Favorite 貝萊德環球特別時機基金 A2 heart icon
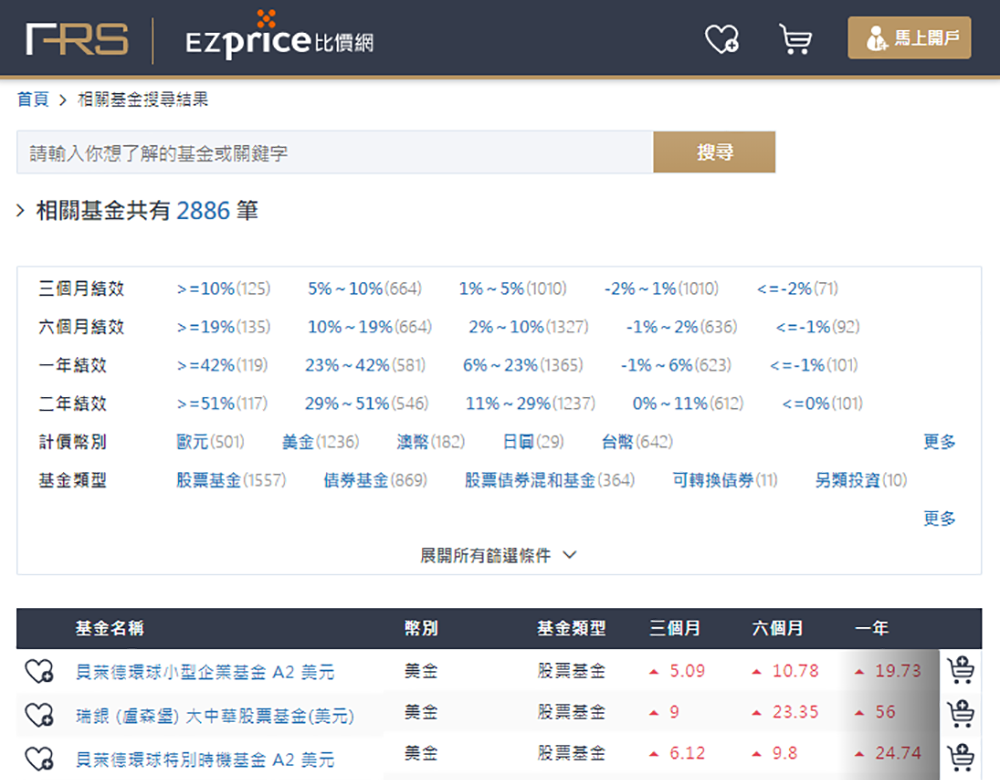This screenshot has height=780, width=1000. (40, 759)
